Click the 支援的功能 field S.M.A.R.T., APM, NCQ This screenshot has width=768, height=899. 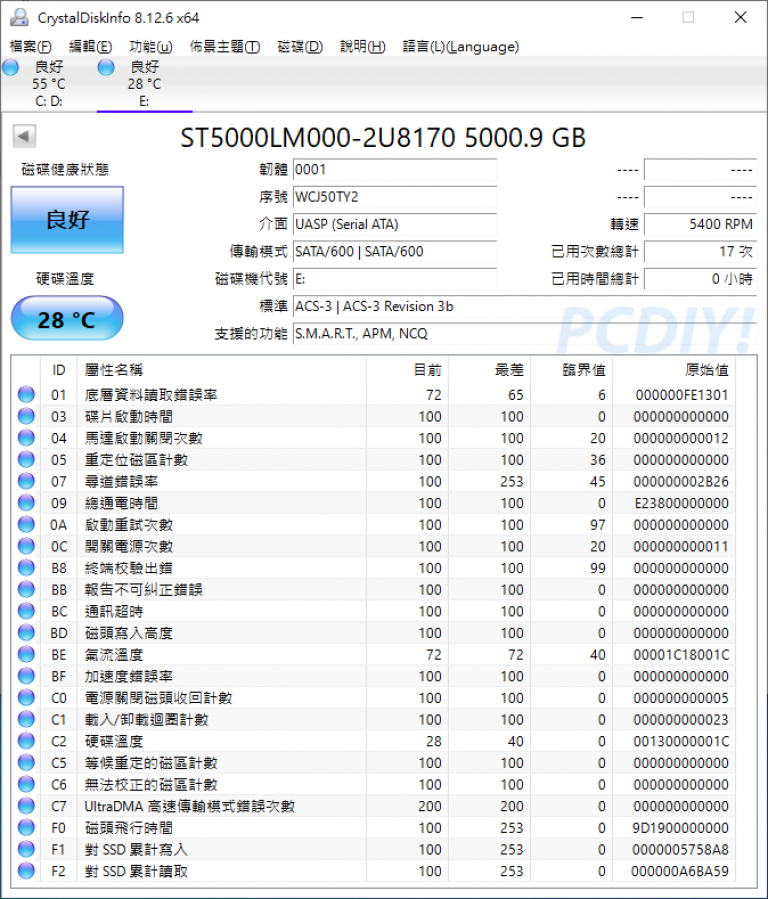(x=524, y=334)
